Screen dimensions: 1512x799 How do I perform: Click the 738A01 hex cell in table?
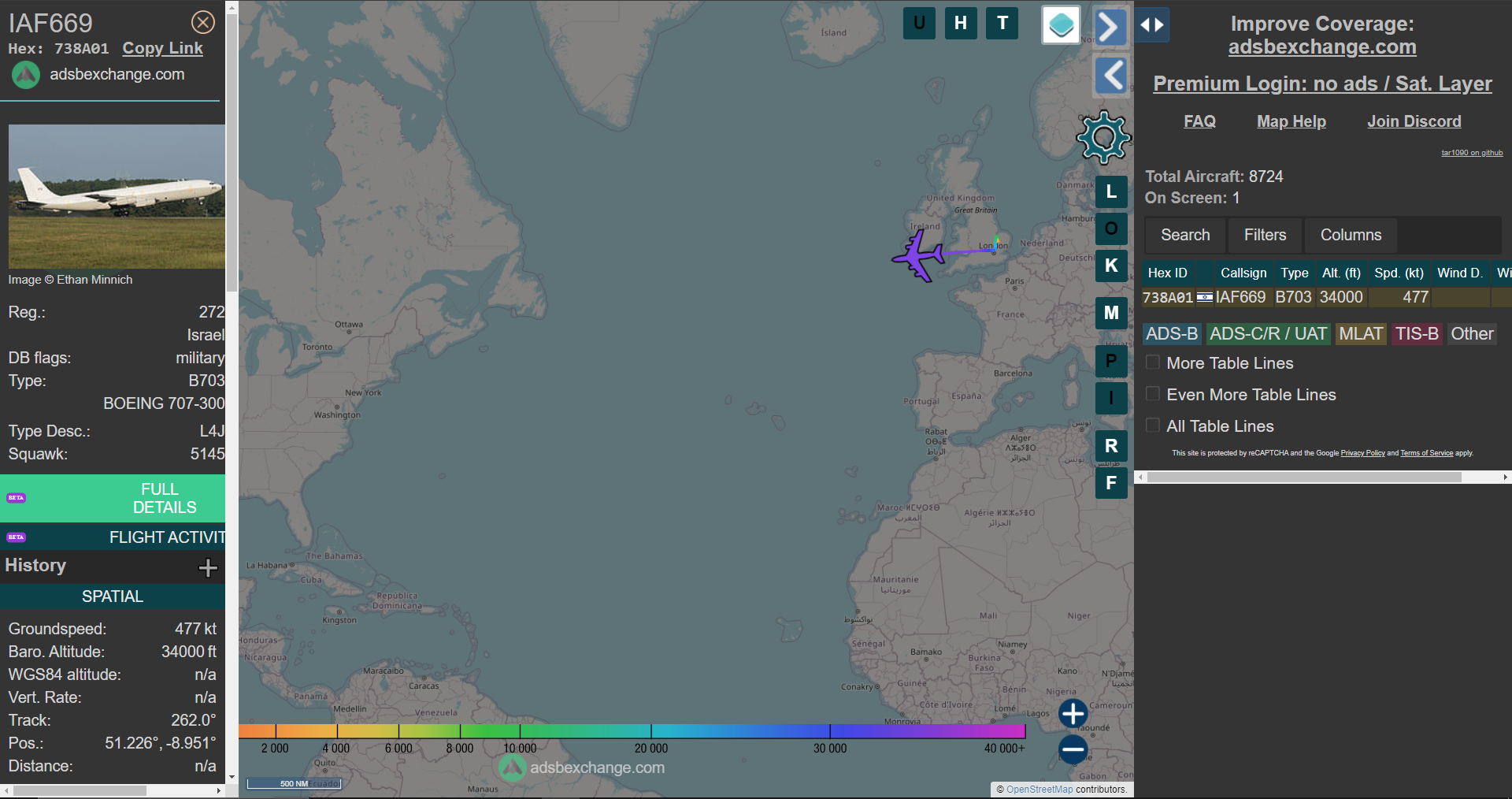[1168, 297]
